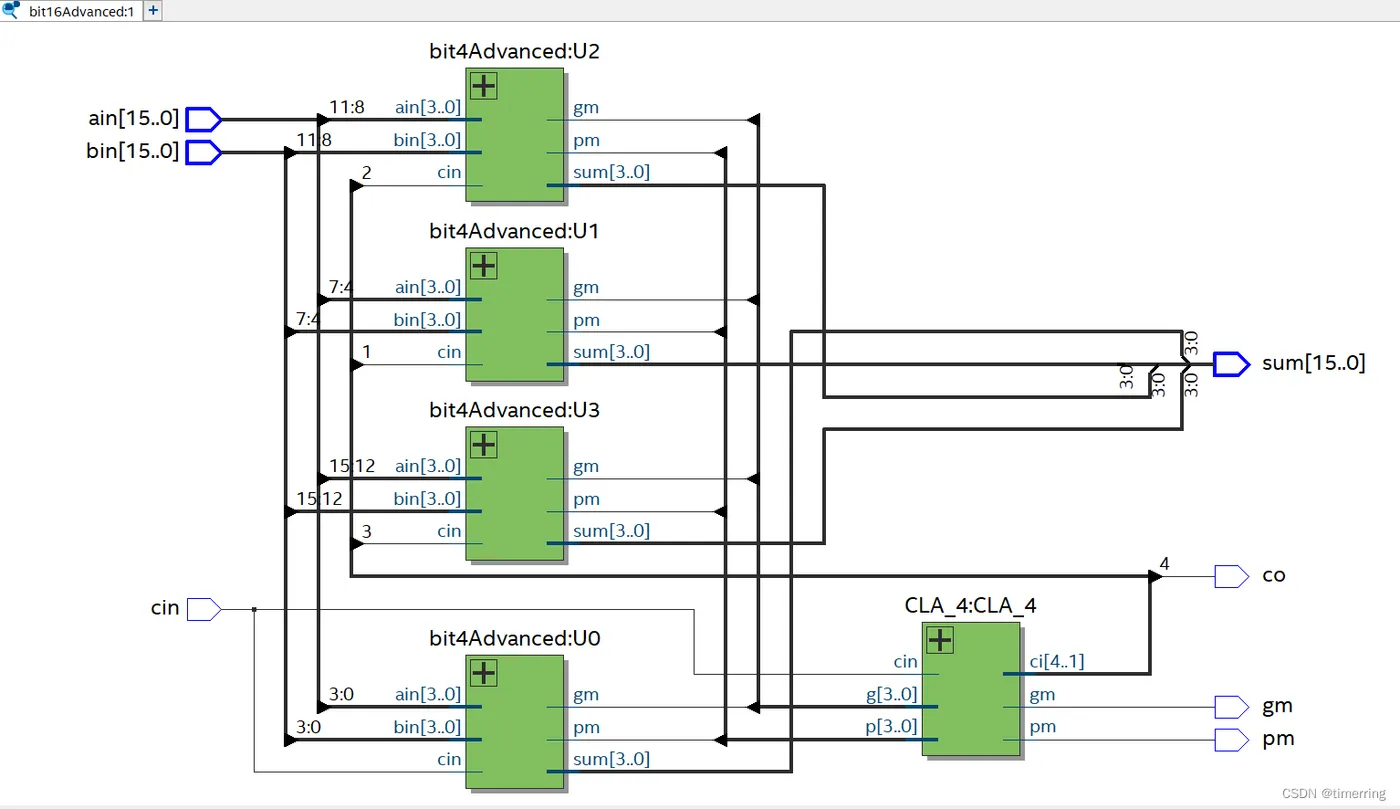The image size is (1400, 809).
Task: Select cin port of U3 block
Action: coord(449,531)
